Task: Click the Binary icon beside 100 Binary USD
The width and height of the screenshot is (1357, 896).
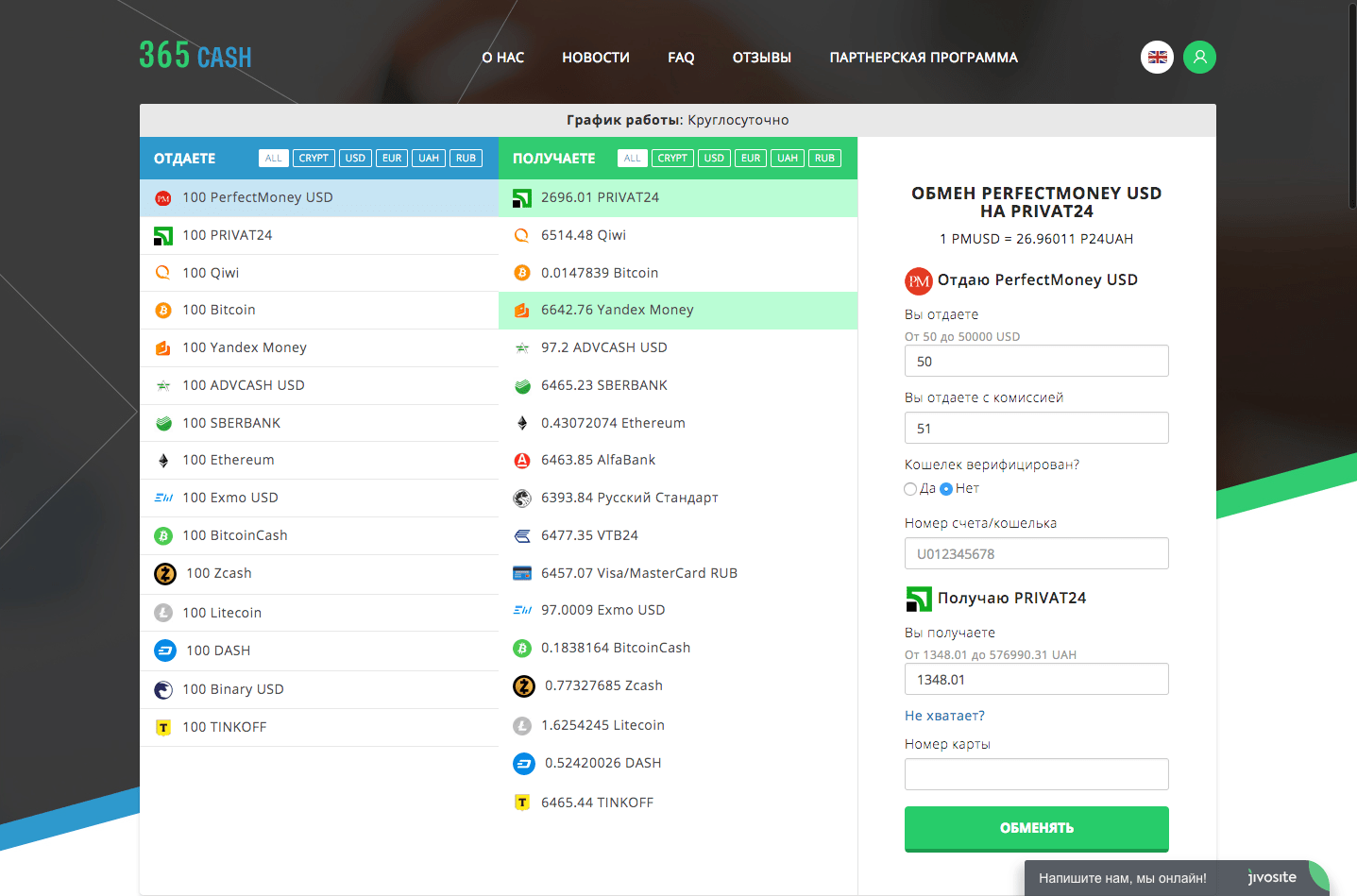Action: click(x=163, y=690)
